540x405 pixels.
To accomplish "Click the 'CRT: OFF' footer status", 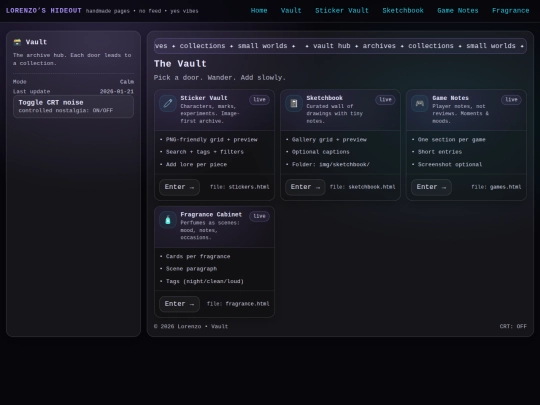I will click(513, 326).
